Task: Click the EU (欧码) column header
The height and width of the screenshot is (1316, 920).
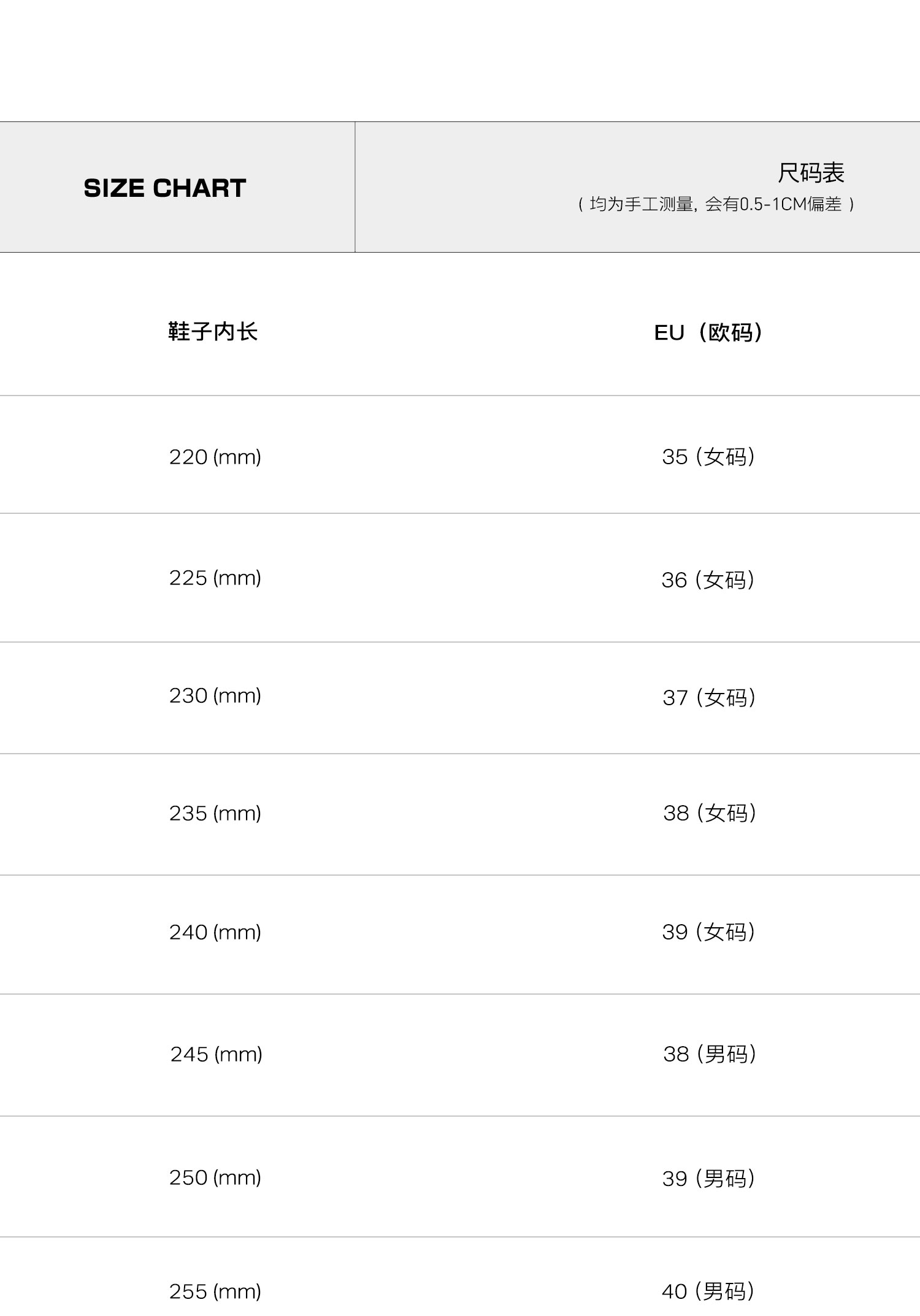Action: click(x=708, y=332)
